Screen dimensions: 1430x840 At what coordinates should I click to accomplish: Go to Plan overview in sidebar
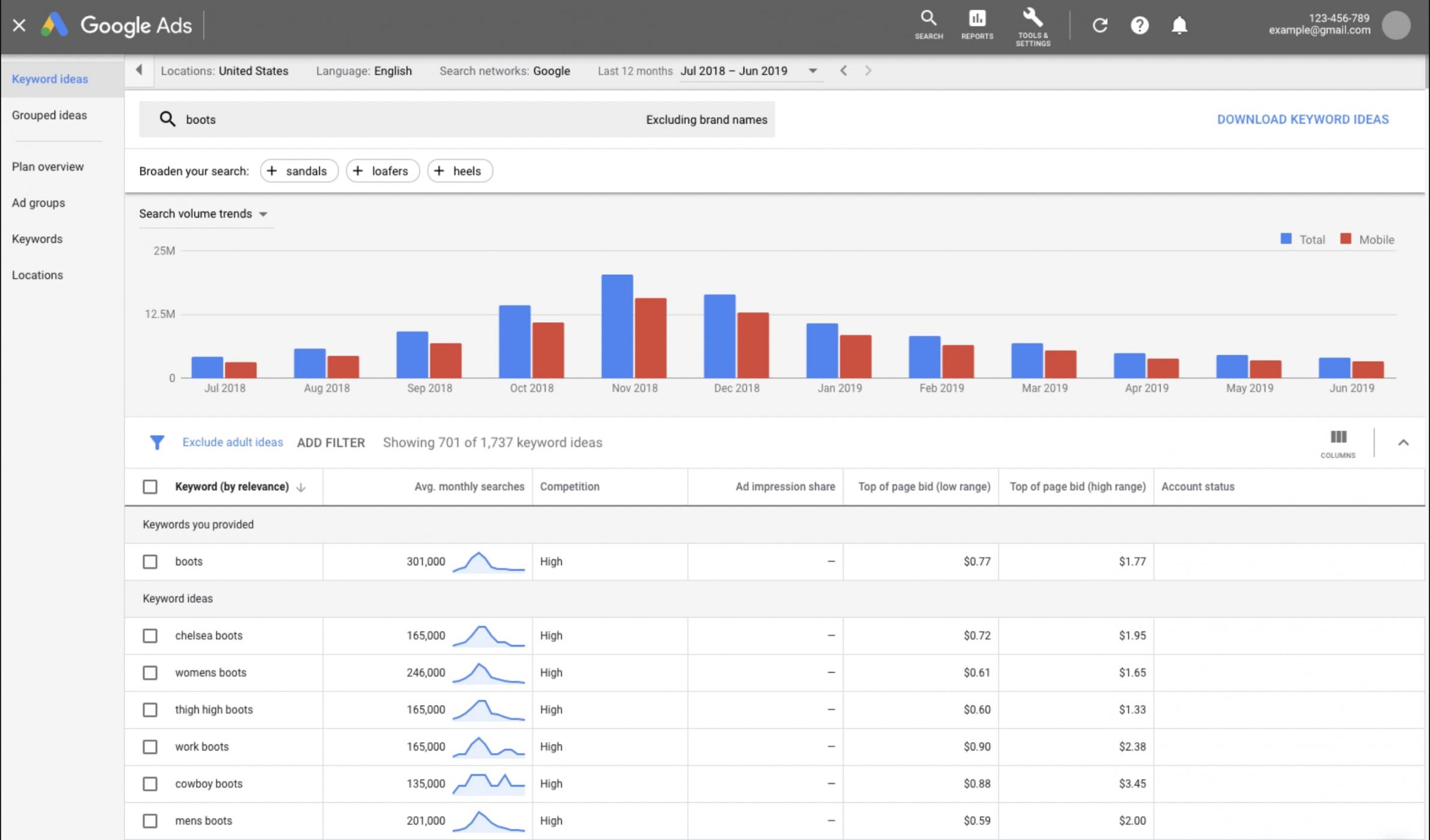click(x=48, y=167)
